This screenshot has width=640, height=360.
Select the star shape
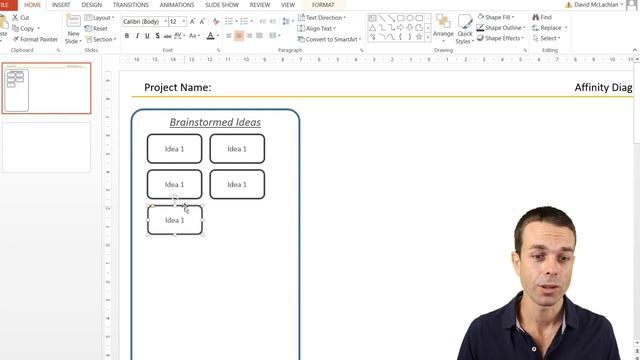click(x=419, y=37)
